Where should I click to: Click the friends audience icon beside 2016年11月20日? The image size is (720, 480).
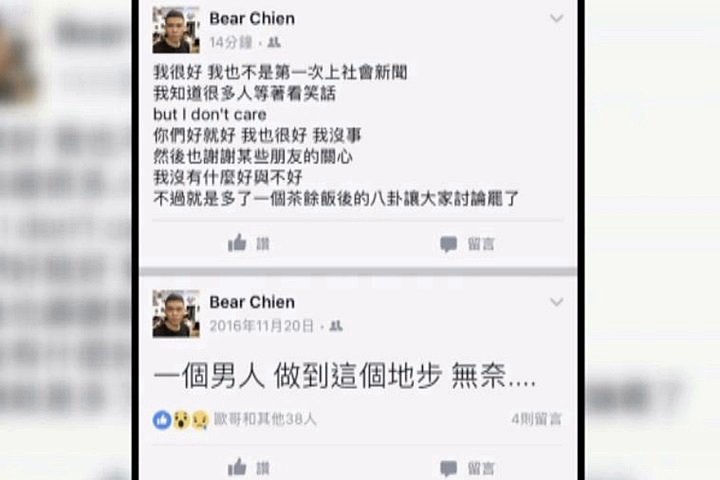pos(336,326)
